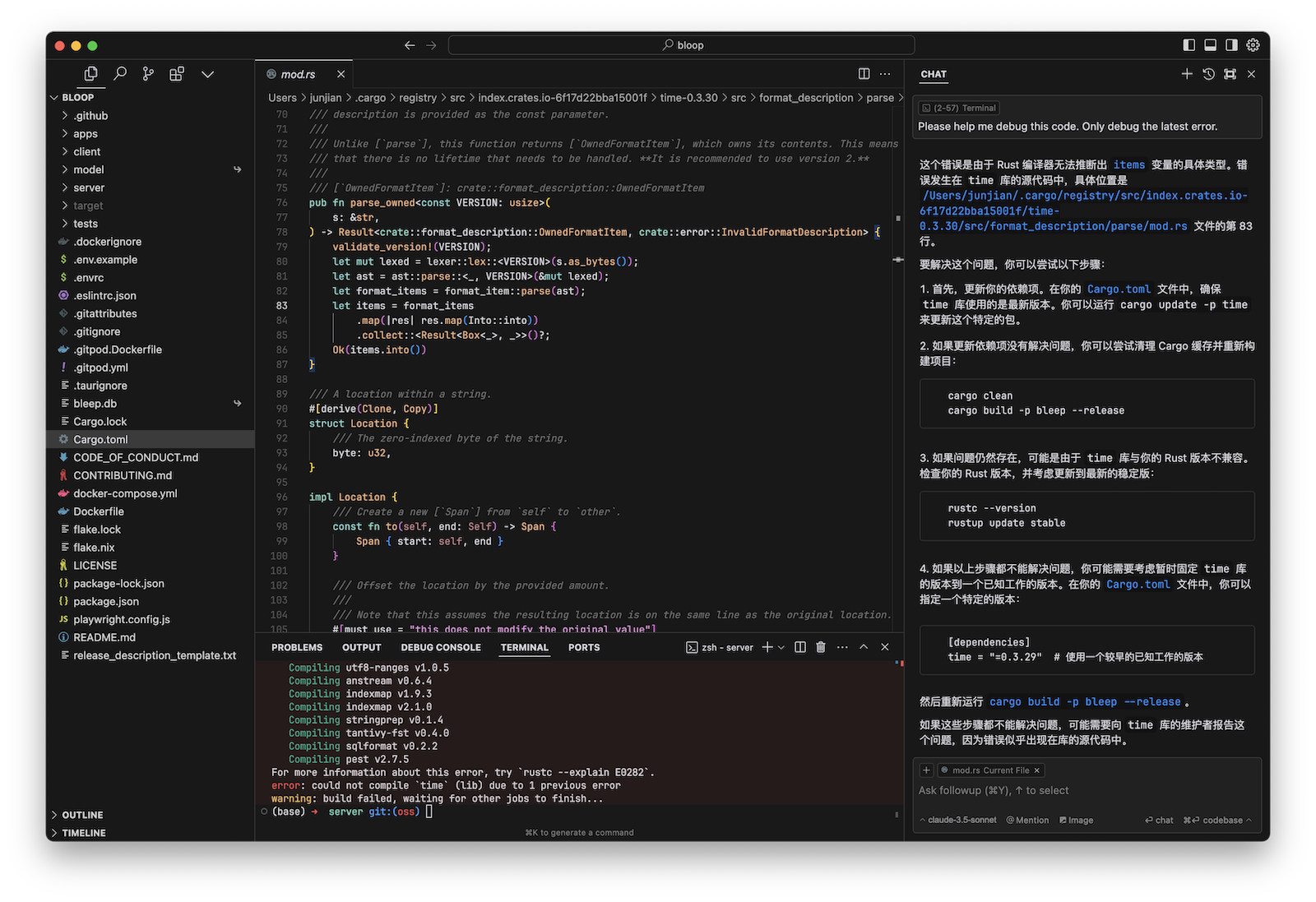
Task: Toggle the primary sidebar visibility
Action: tap(1189, 45)
